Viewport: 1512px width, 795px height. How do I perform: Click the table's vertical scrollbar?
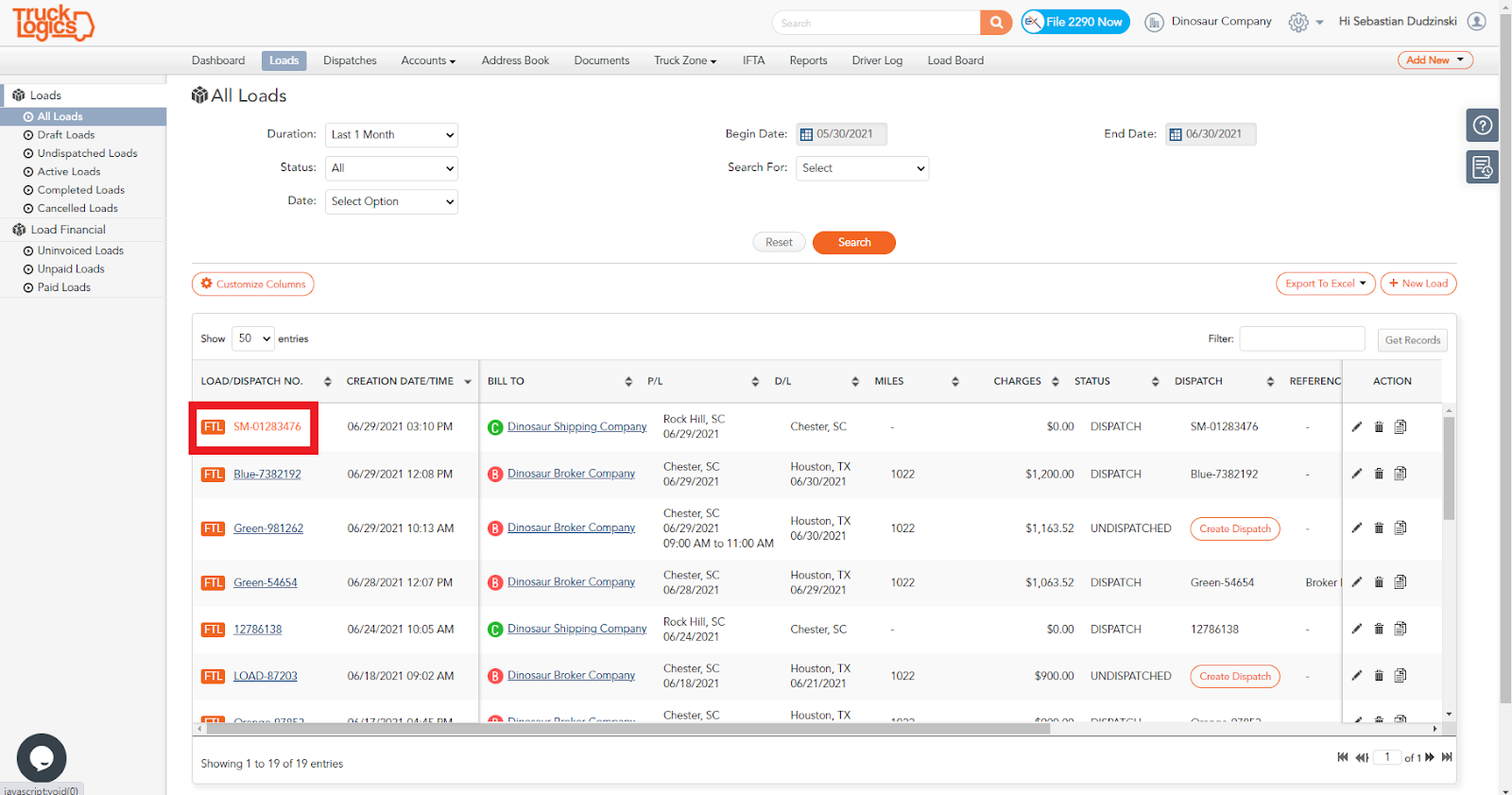(1449, 468)
